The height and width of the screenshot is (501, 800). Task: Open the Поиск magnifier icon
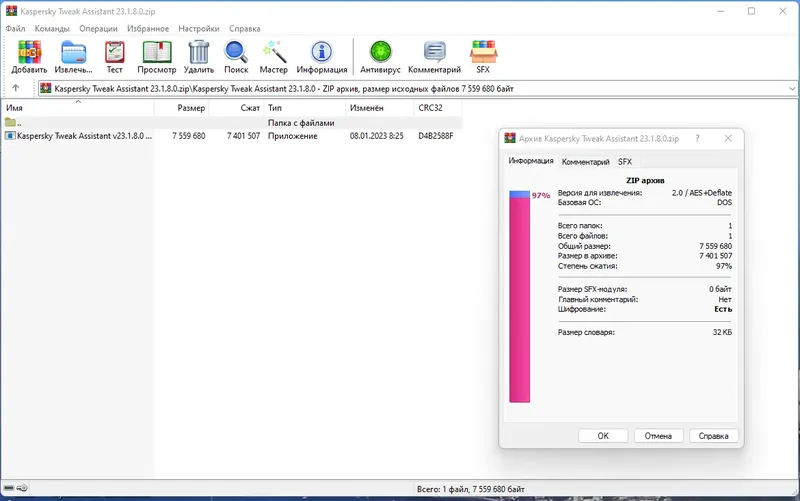236,52
